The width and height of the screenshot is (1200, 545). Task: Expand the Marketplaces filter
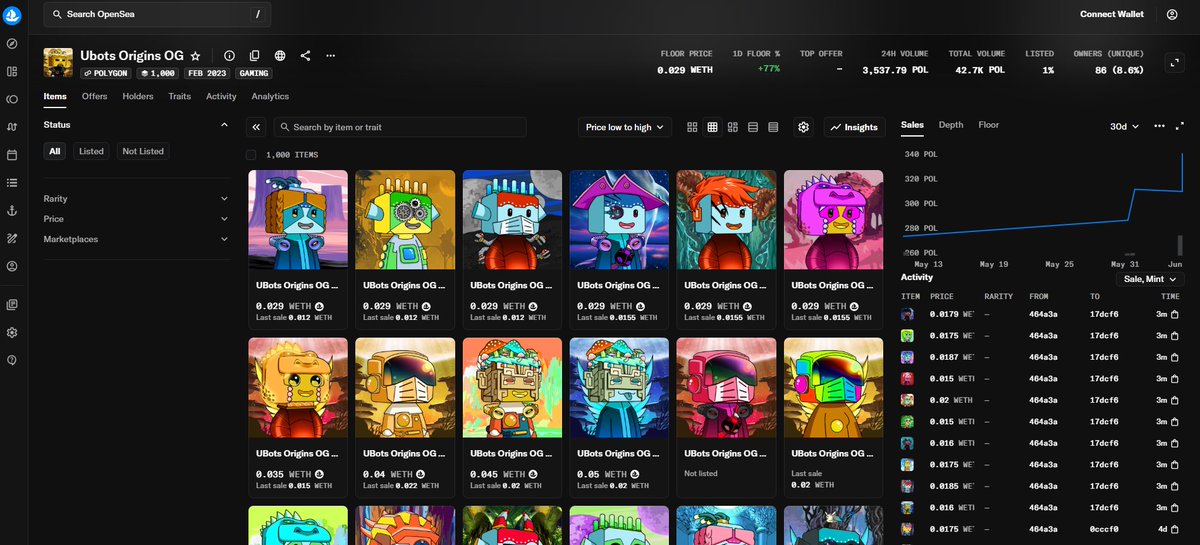click(x=136, y=239)
